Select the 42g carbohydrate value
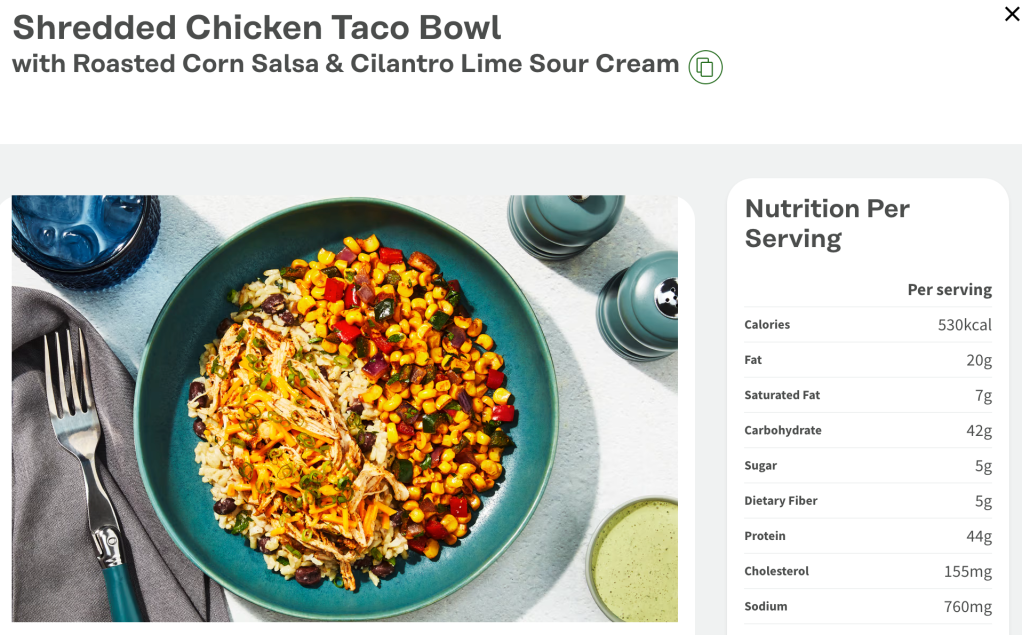Viewport: 1022px width, 635px height. 978,431
